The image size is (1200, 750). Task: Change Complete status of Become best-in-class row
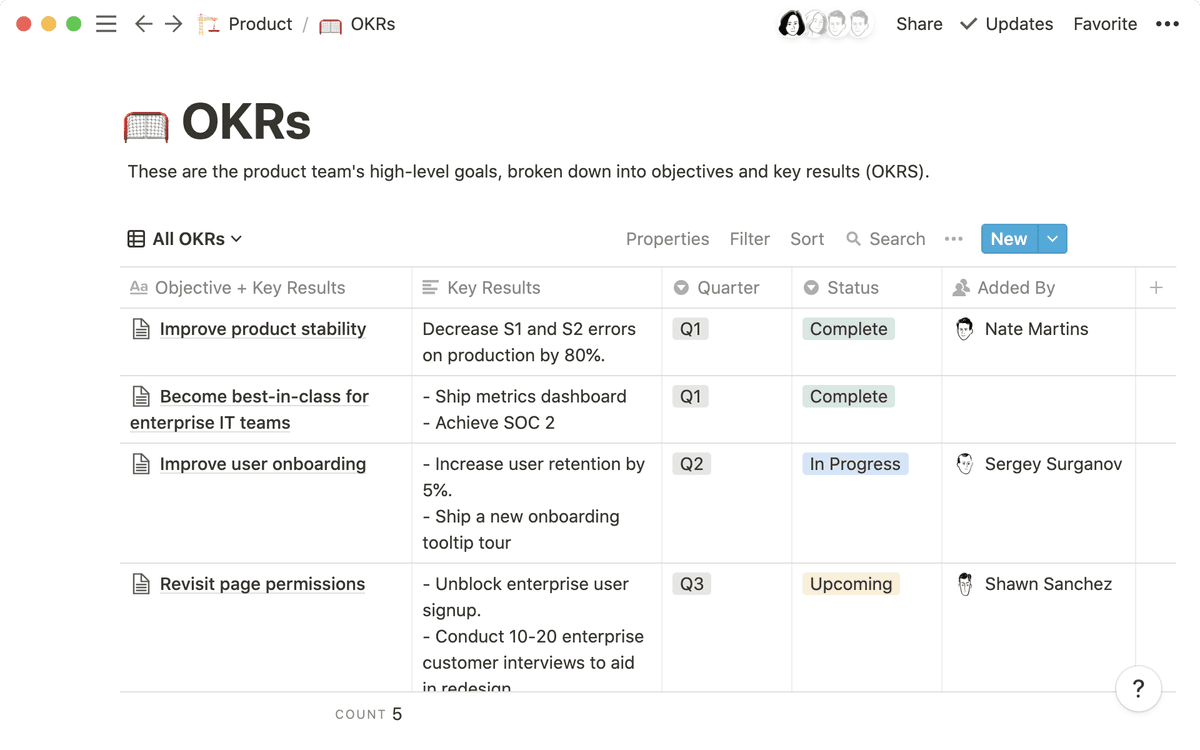(x=849, y=397)
